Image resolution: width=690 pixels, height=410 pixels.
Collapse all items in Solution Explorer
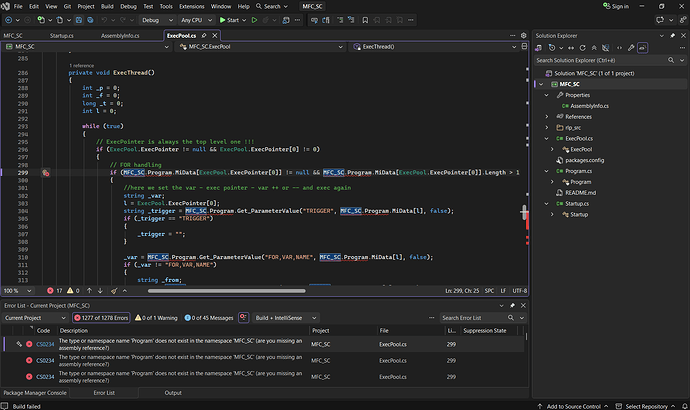coord(594,48)
